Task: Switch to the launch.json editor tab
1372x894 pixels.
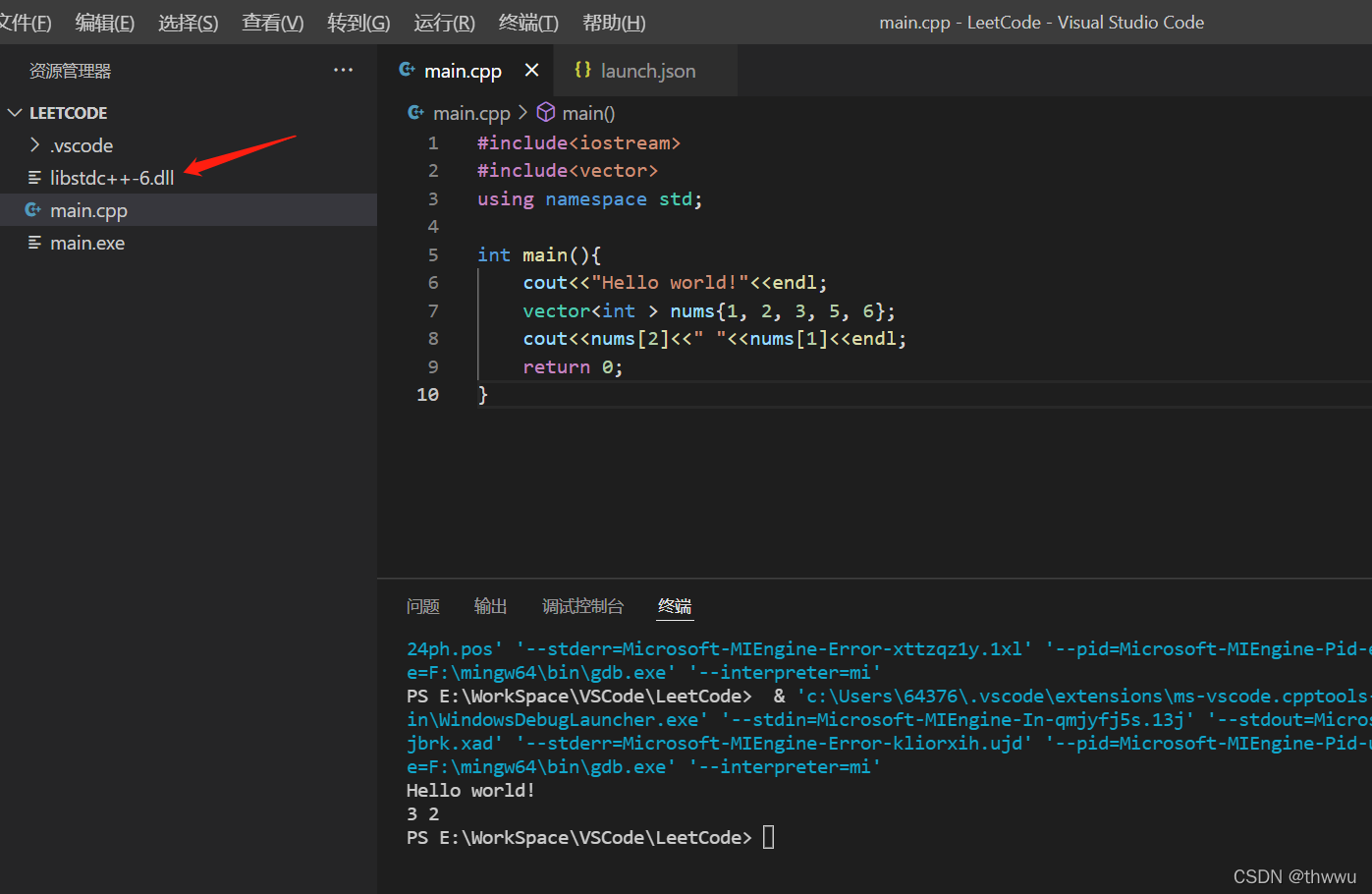Action: [648, 71]
